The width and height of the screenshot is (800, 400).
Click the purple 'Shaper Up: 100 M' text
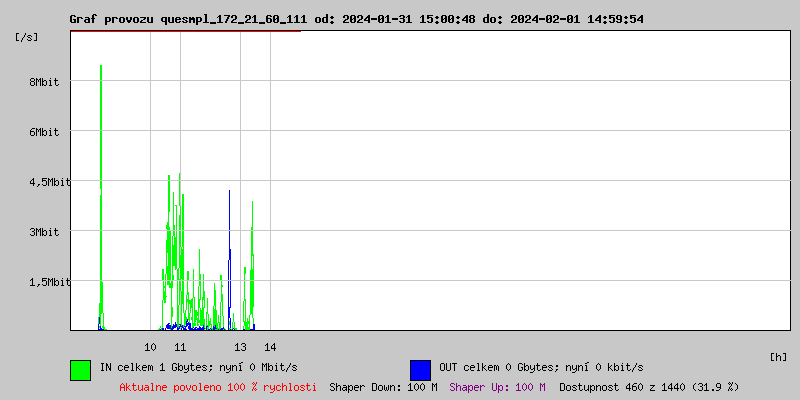click(497, 386)
